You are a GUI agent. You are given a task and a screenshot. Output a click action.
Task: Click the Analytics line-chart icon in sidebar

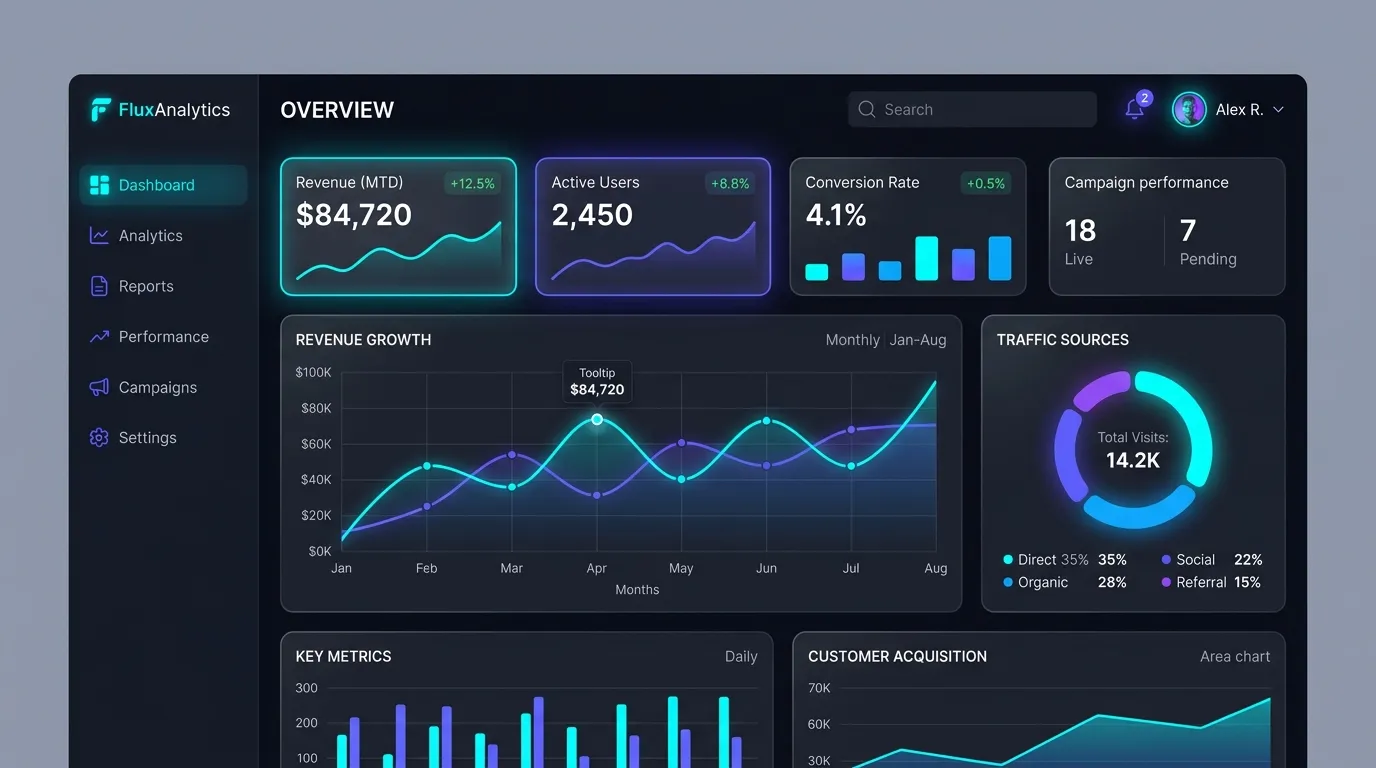(99, 236)
